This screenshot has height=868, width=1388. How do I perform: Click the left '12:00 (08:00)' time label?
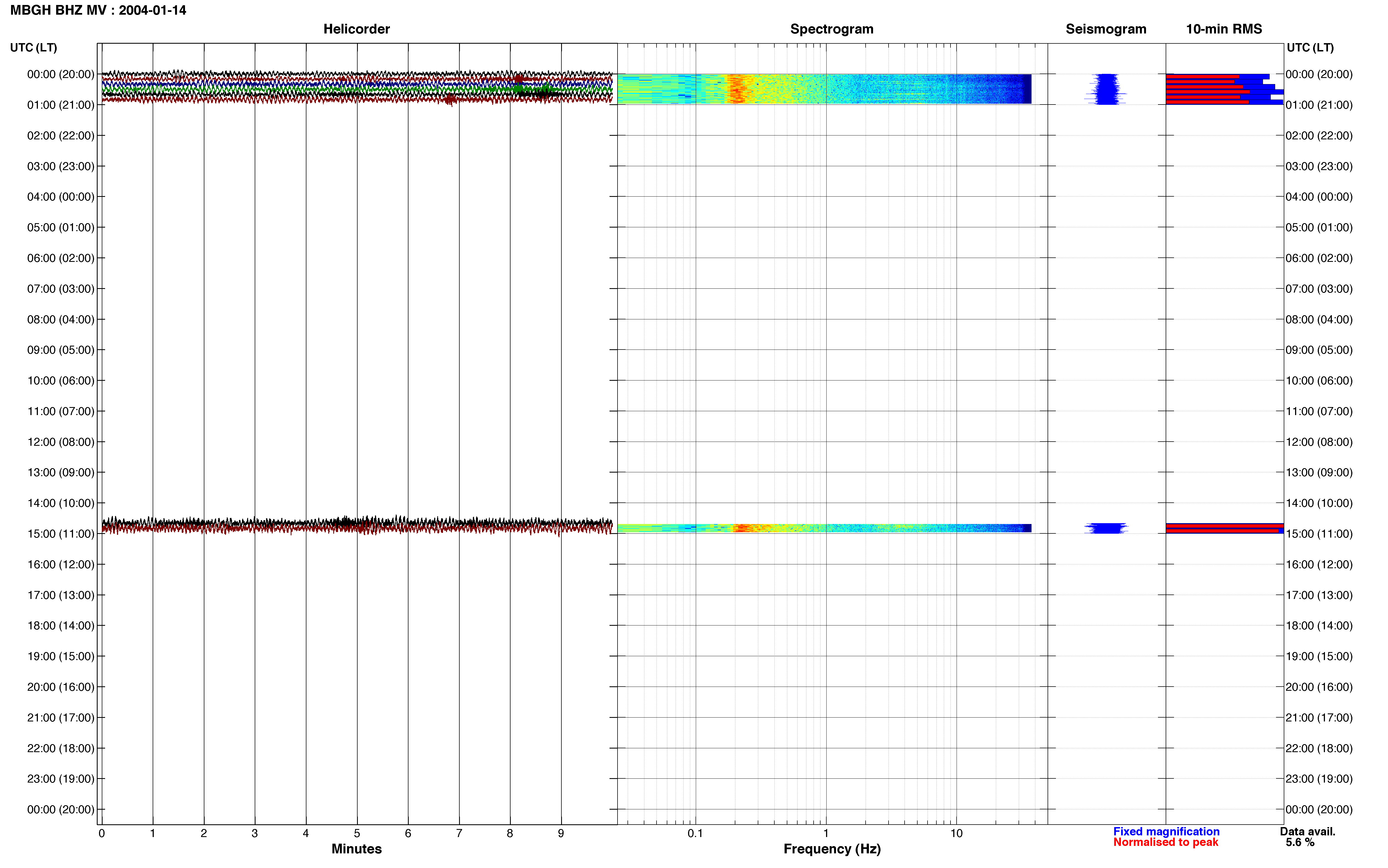pyautogui.click(x=60, y=442)
